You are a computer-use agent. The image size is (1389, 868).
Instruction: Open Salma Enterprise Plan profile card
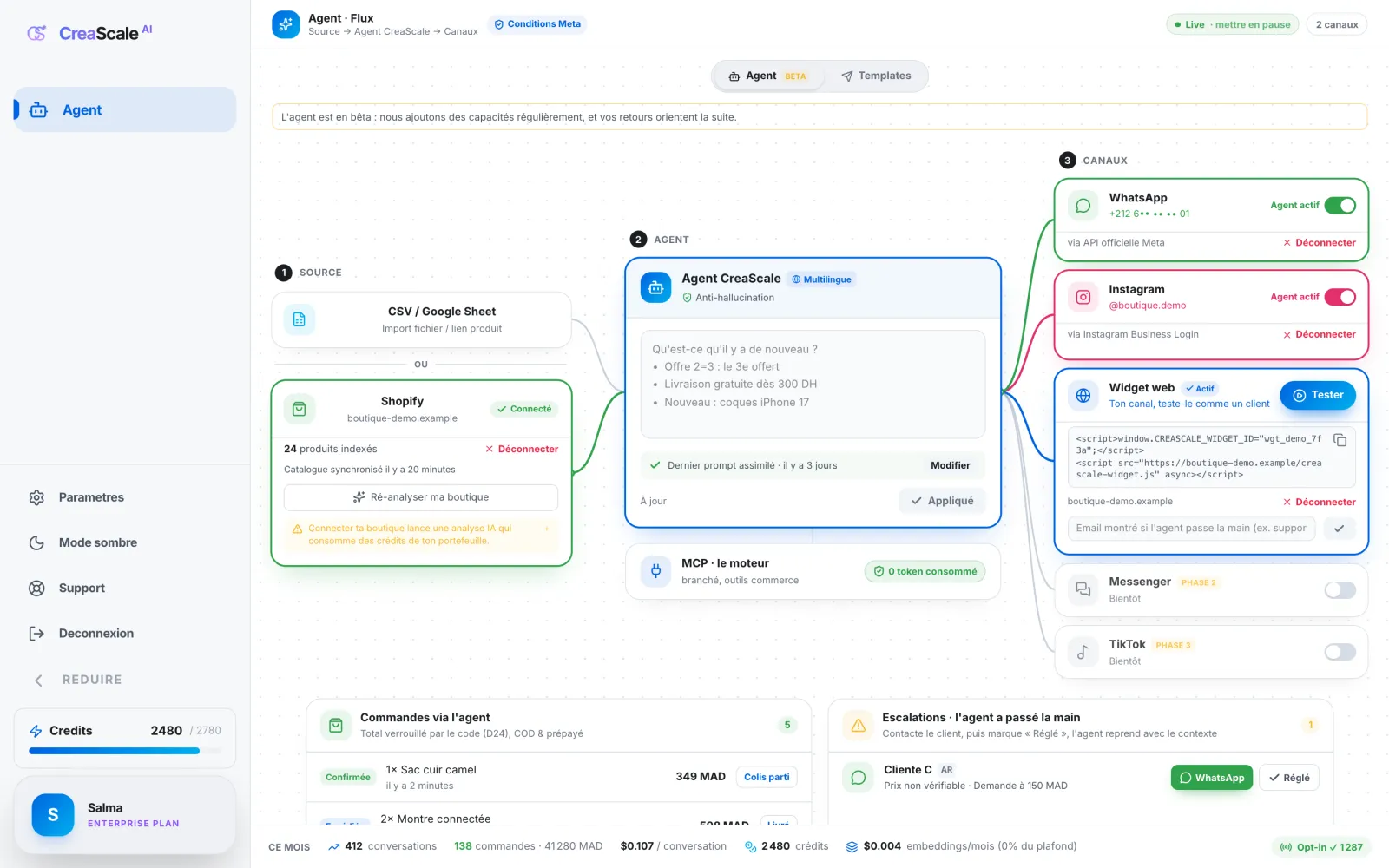[x=125, y=816]
